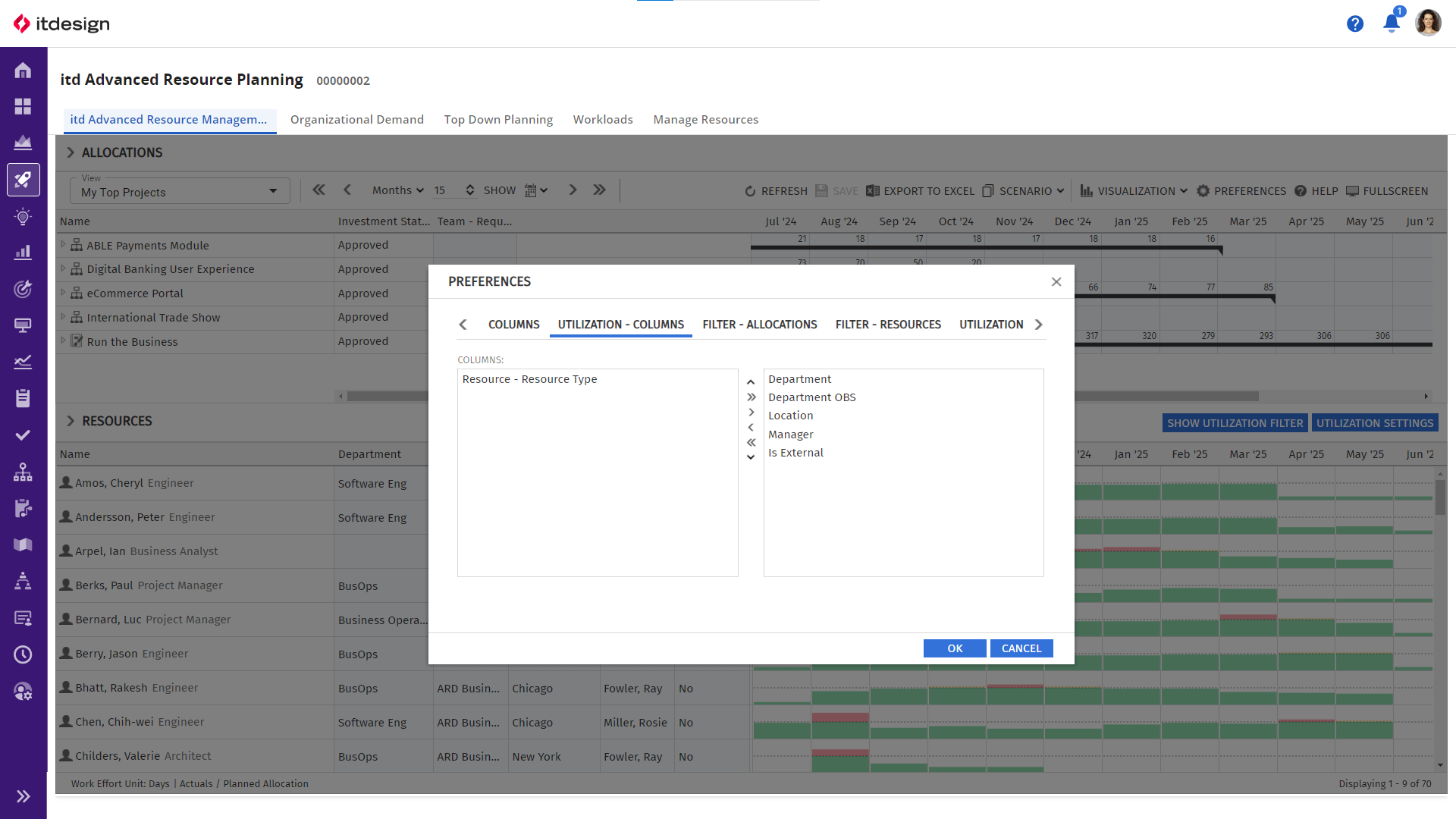Go to next period with right chevron

coord(573,190)
